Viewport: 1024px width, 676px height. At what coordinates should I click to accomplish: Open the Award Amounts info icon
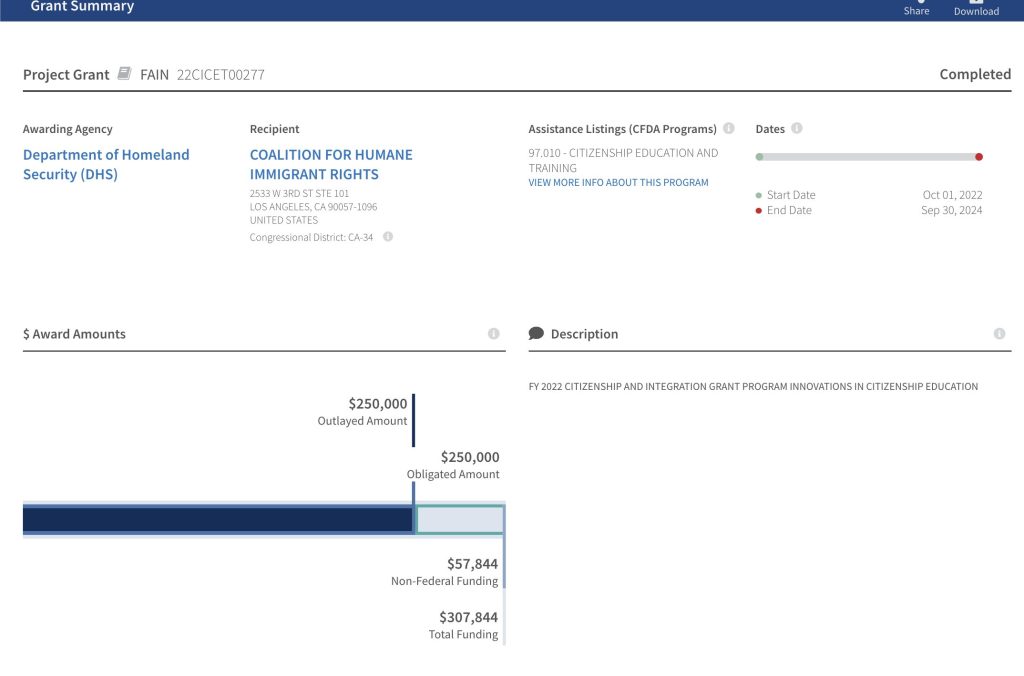(x=493, y=334)
